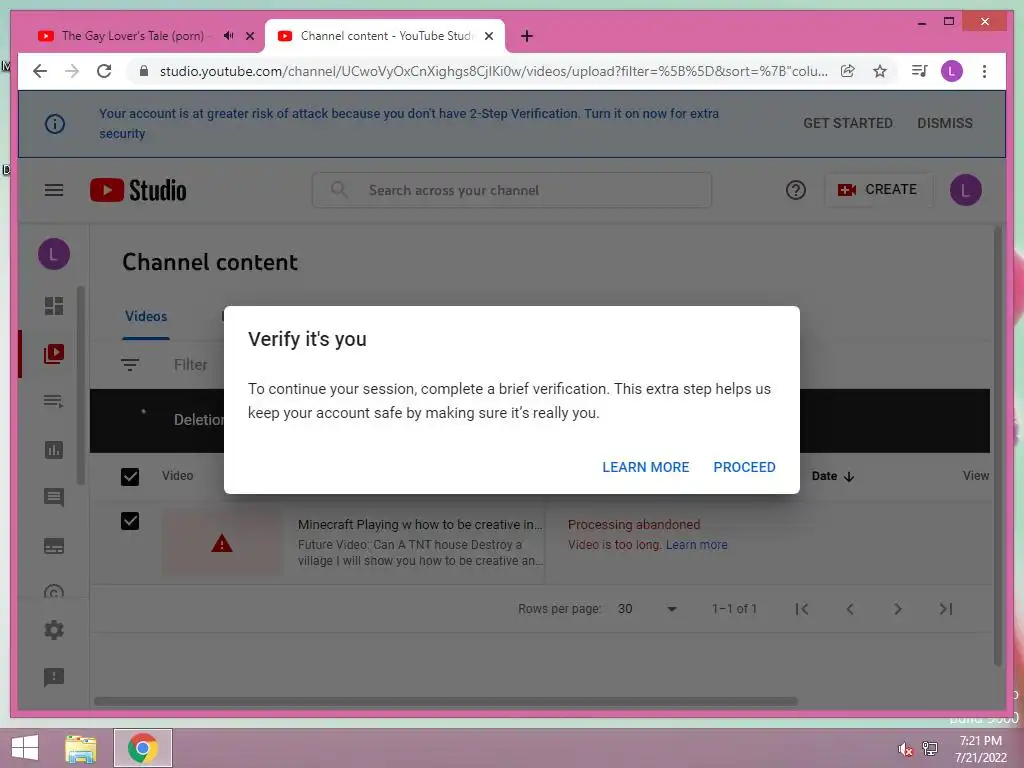Open the Subtitles sidebar icon
1024x768 pixels.
(x=54, y=546)
